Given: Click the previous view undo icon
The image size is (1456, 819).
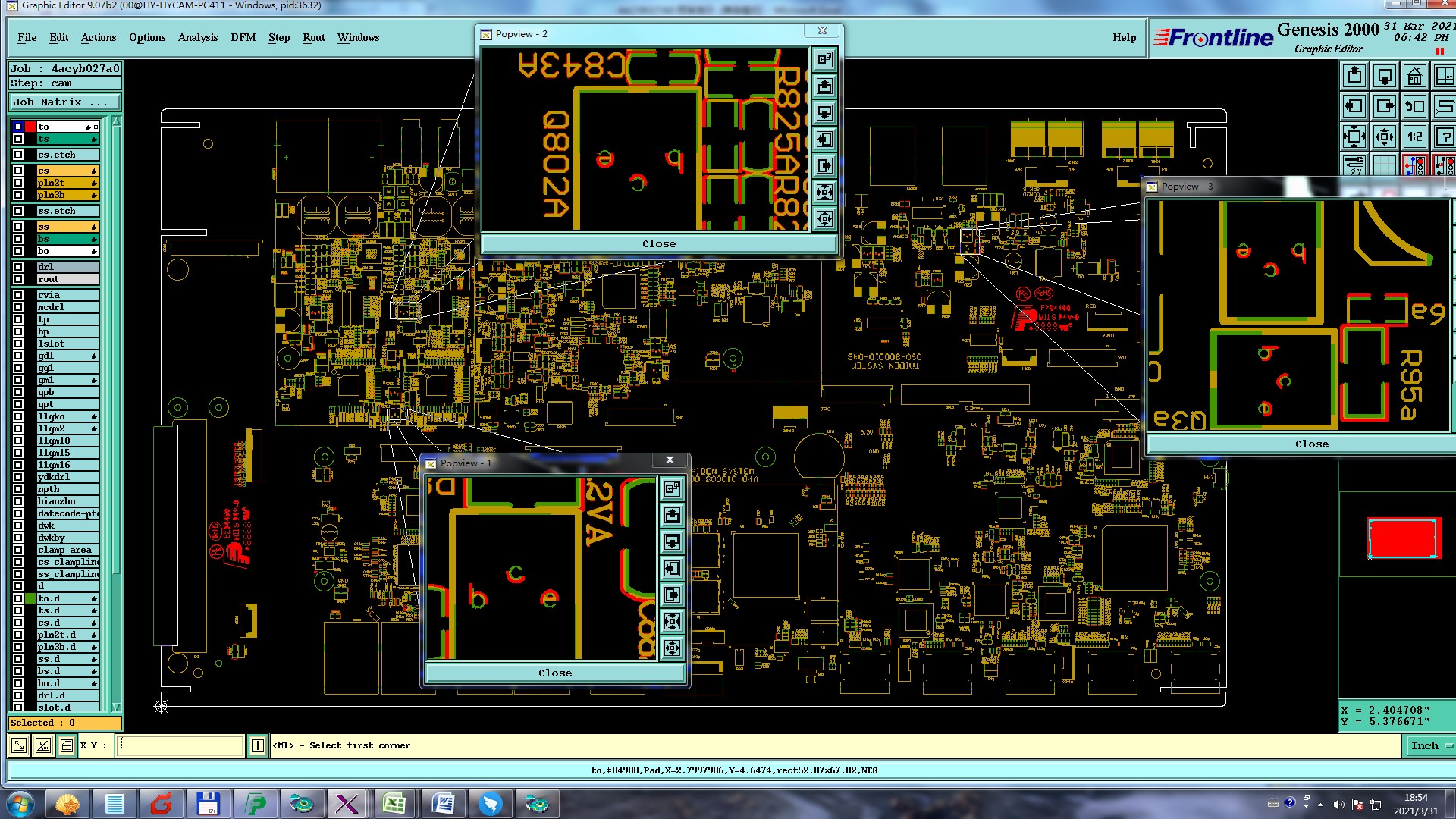Looking at the screenshot, I should coord(1414,106).
